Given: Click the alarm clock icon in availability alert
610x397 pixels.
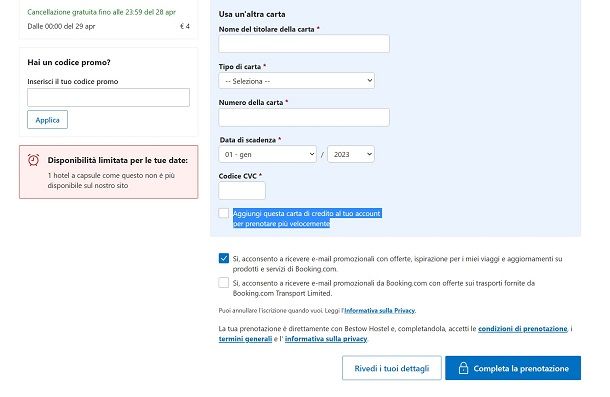Looking at the screenshot, I should pyautogui.click(x=33, y=160).
